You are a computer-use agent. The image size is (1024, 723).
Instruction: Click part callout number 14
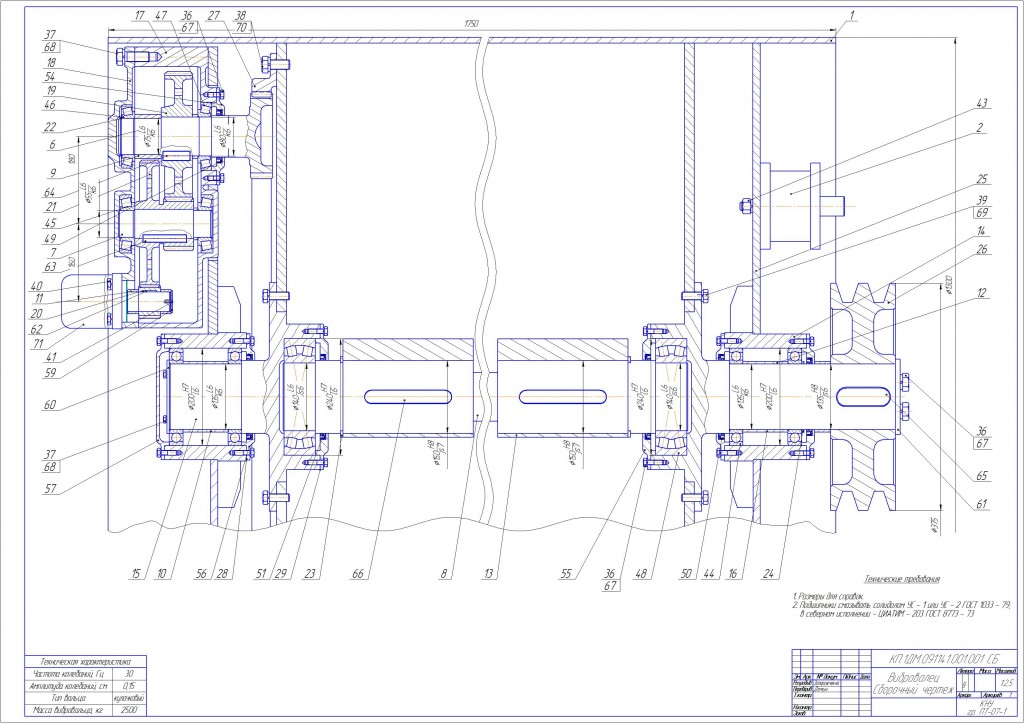(x=982, y=231)
